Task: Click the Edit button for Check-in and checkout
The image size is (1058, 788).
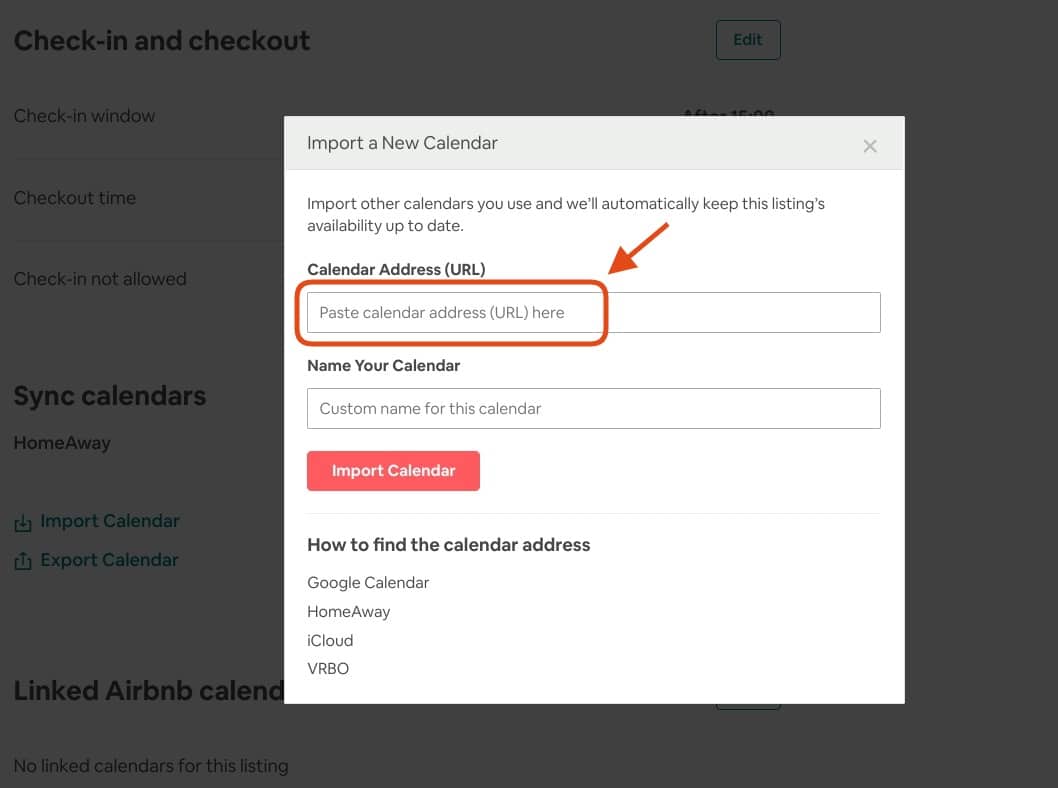Action: (747, 39)
